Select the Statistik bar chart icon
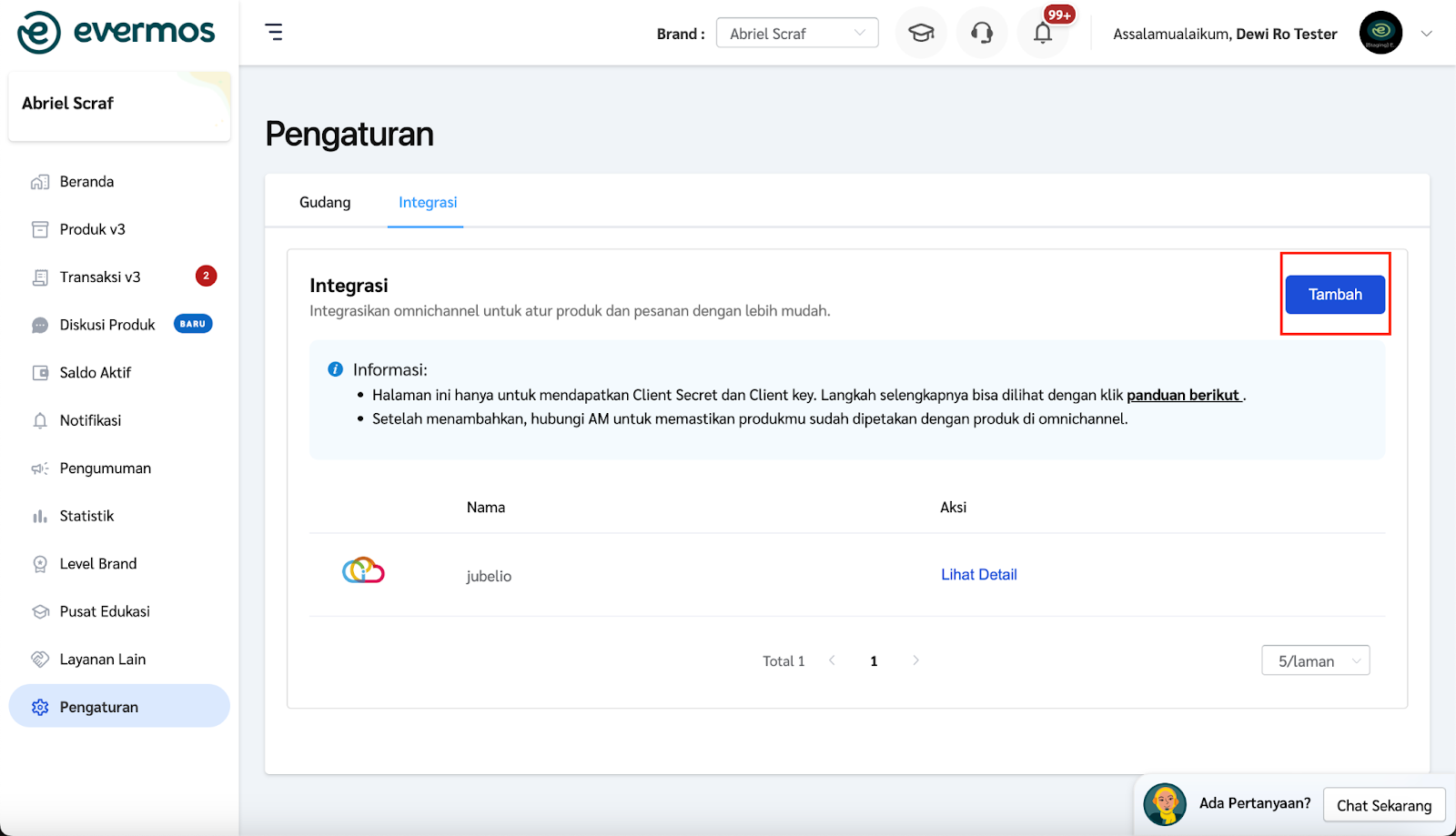1456x836 pixels. (40, 516)
